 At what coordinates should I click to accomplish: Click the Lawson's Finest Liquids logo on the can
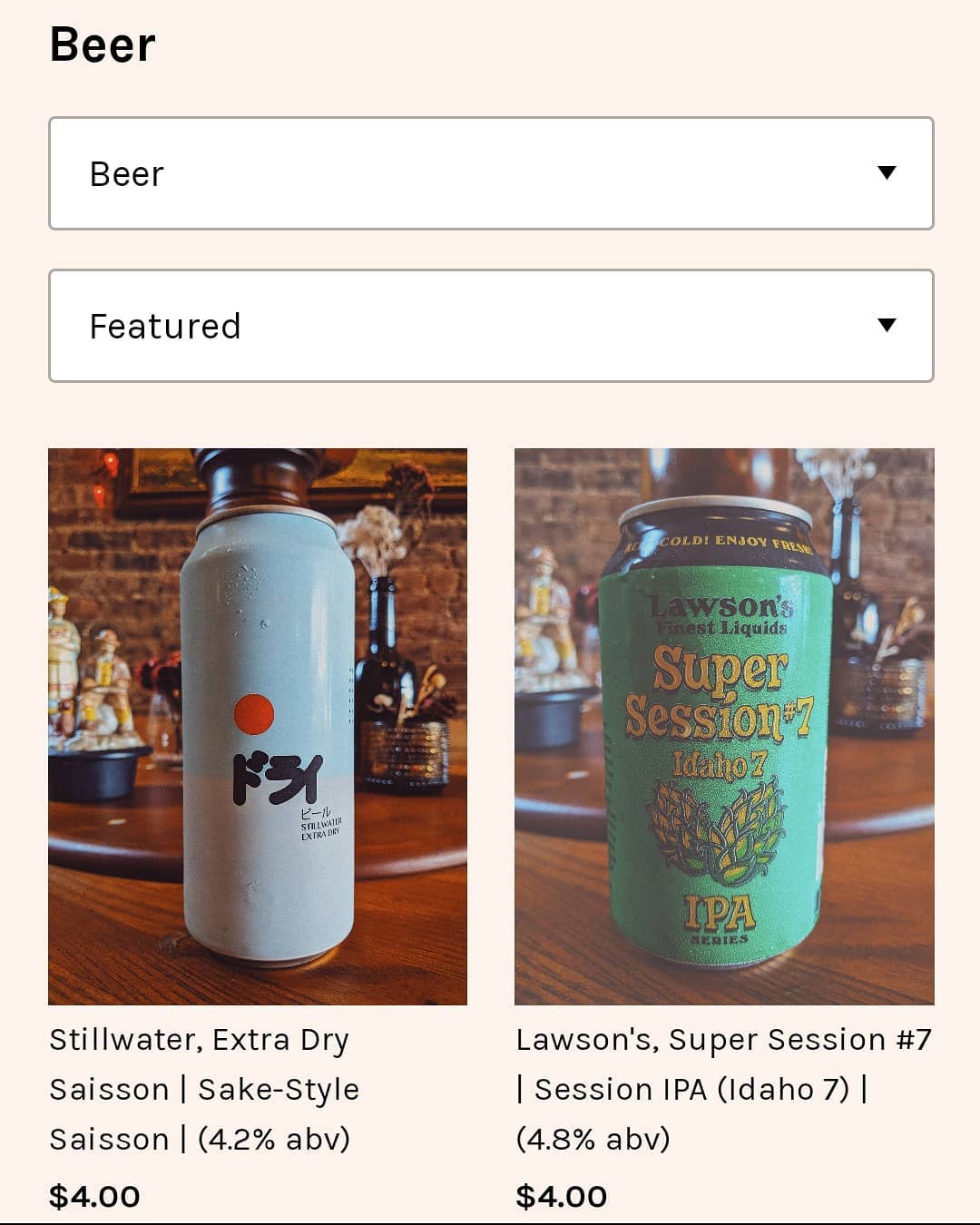point(720,614)
